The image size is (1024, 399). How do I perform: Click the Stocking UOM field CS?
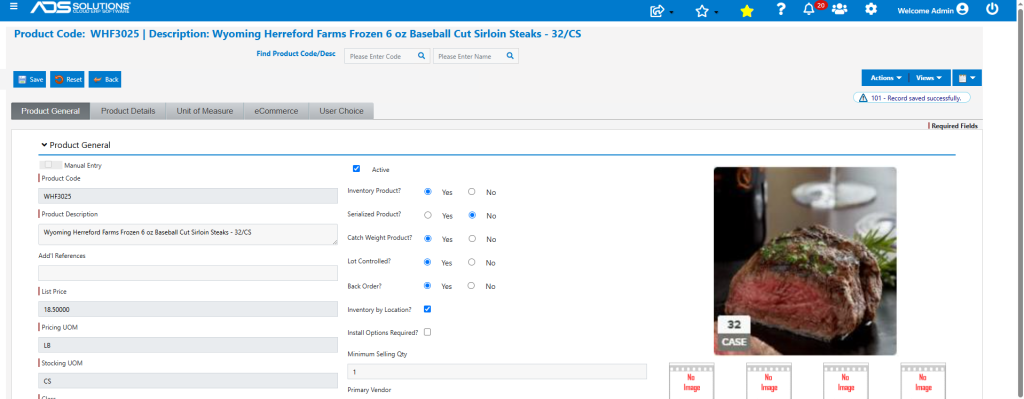point(188,381)
